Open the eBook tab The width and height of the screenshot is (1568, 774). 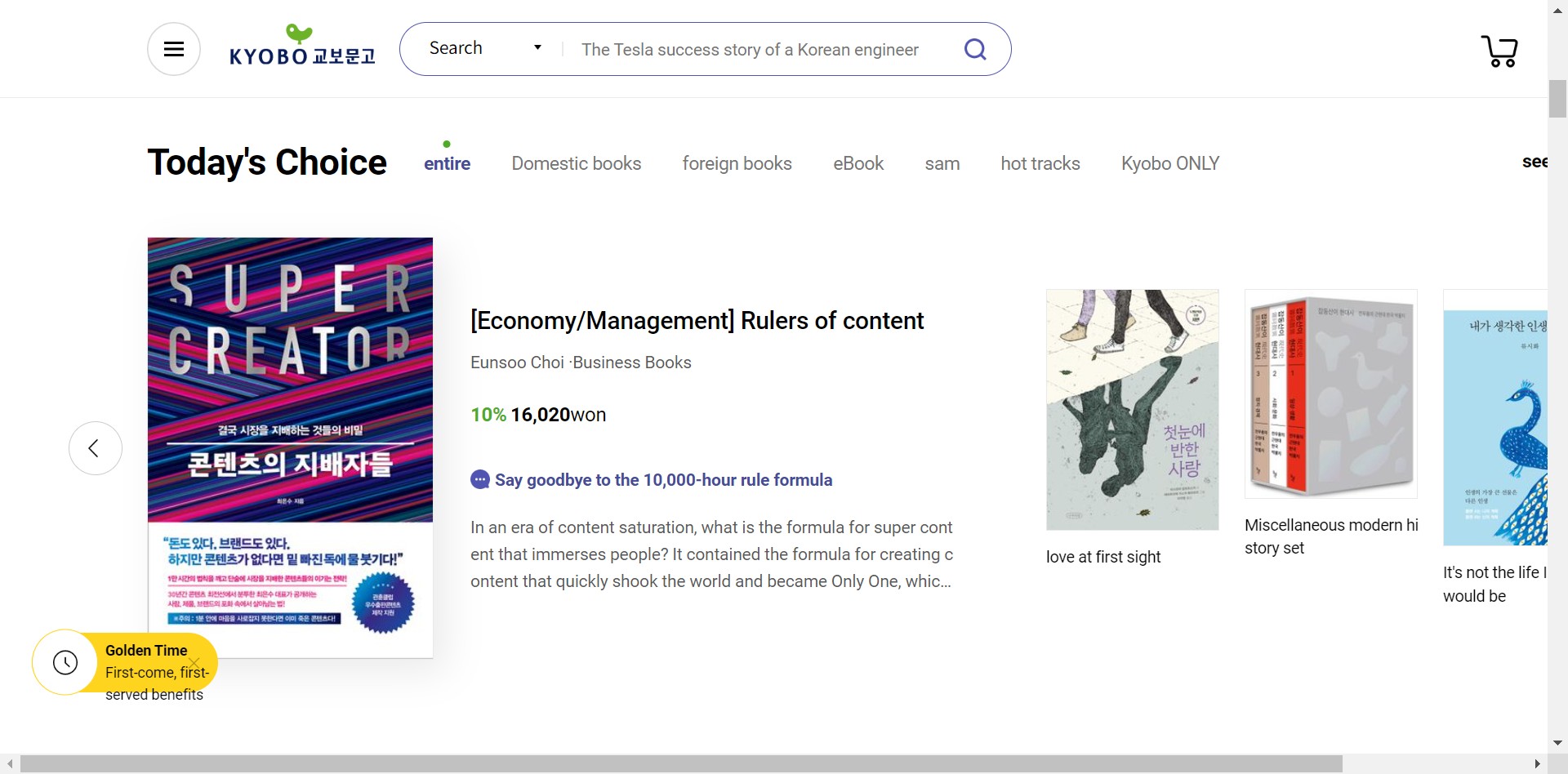coord(857,163)
